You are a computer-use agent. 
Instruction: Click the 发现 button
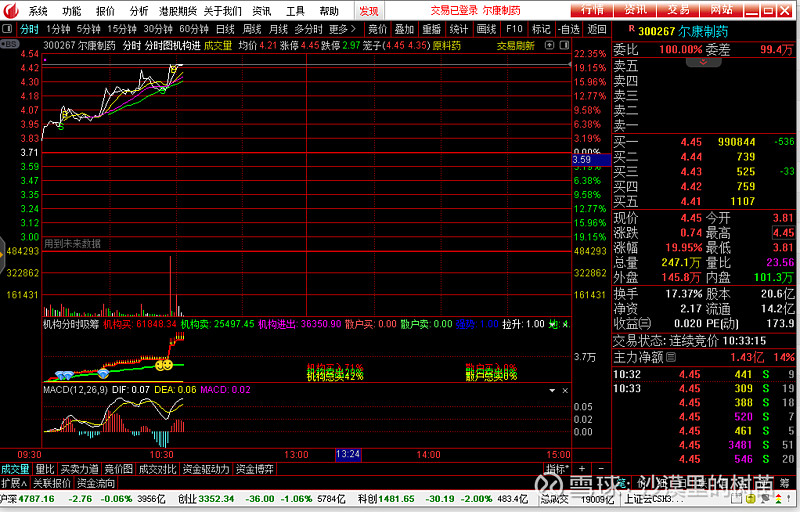[369, 11]
